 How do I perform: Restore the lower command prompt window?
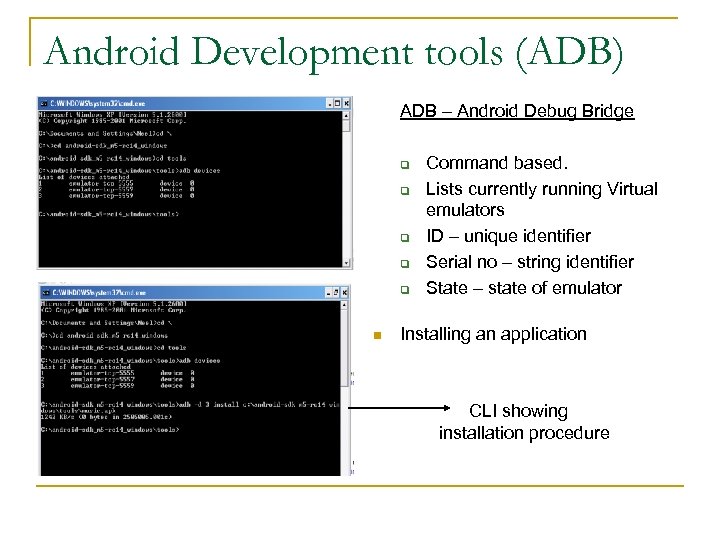pos(336,292)
